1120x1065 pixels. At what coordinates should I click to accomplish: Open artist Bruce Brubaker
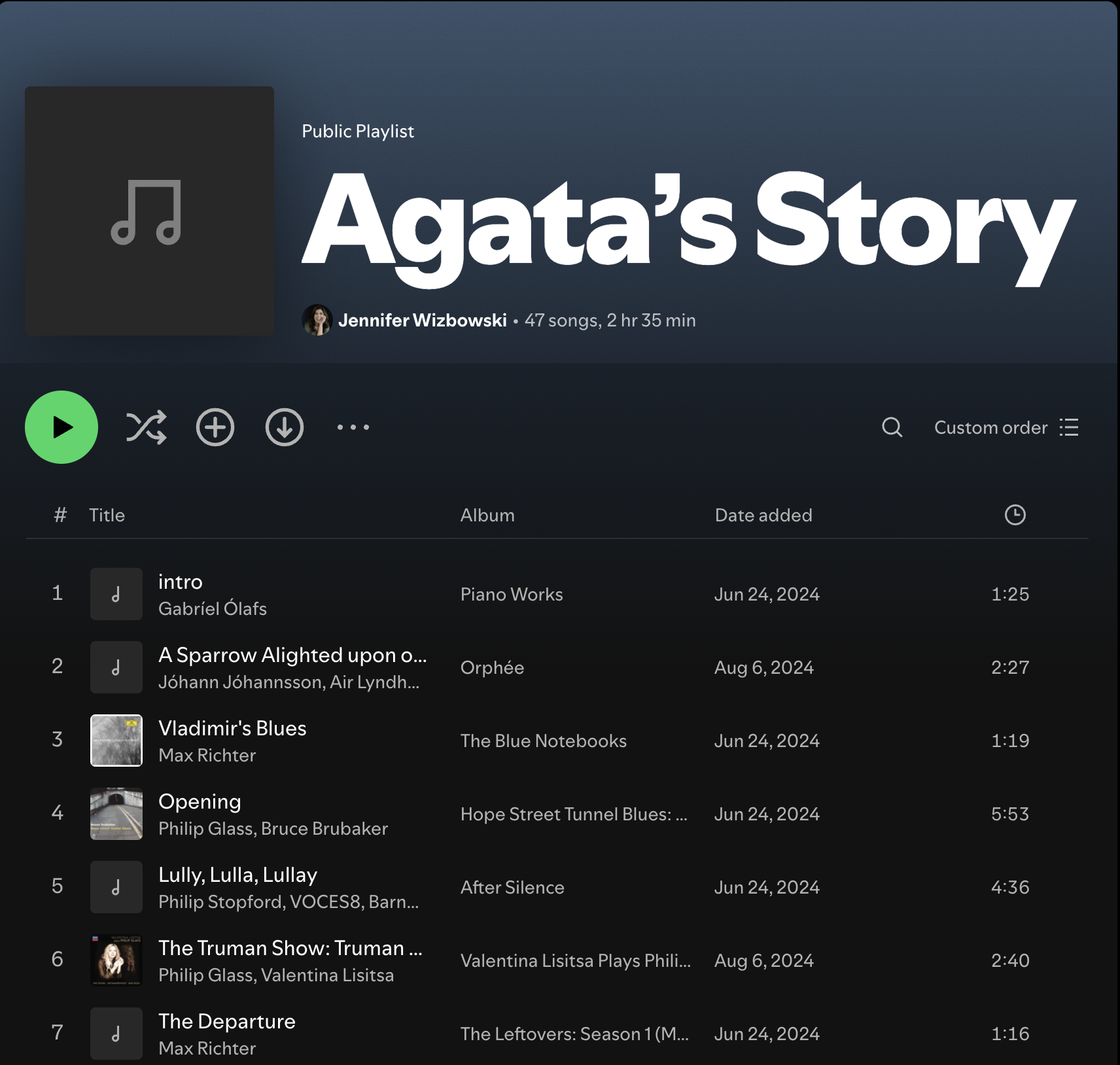point(324,828)
